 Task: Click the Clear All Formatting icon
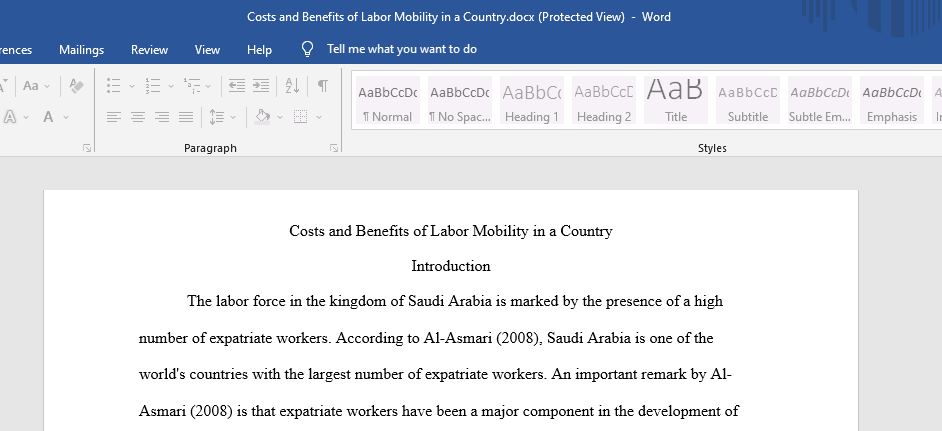[76, 86]
